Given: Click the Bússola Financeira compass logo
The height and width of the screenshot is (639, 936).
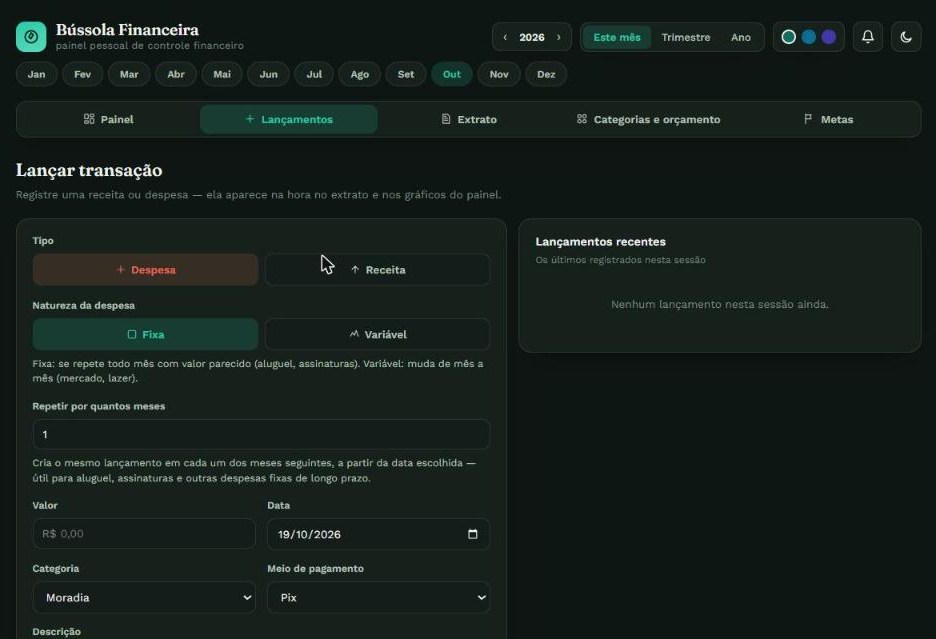Looking at the screenshot, I should pyautogui.click(x=31, y=37).
